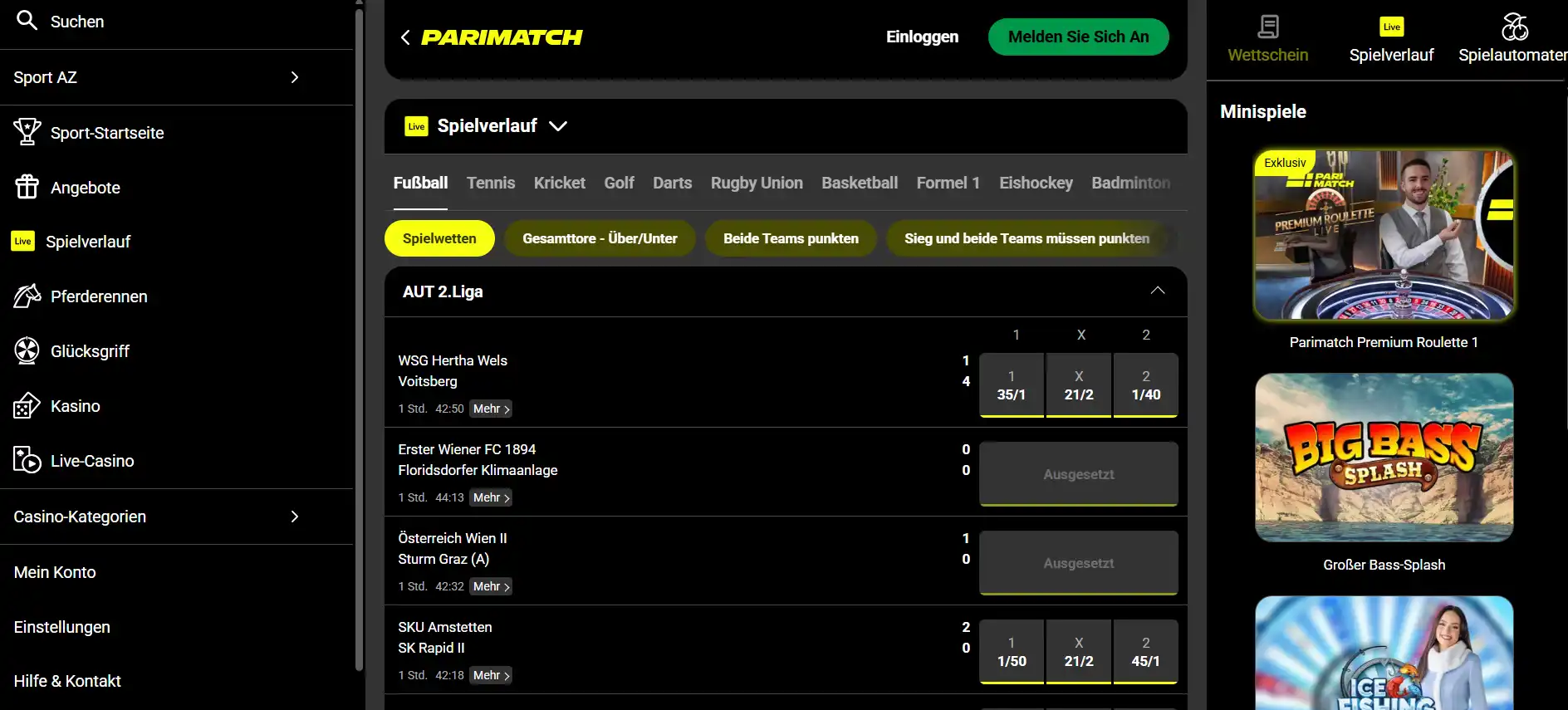Open Einstellungen
Screen dimensions: 1568x710
coord(61,627)
